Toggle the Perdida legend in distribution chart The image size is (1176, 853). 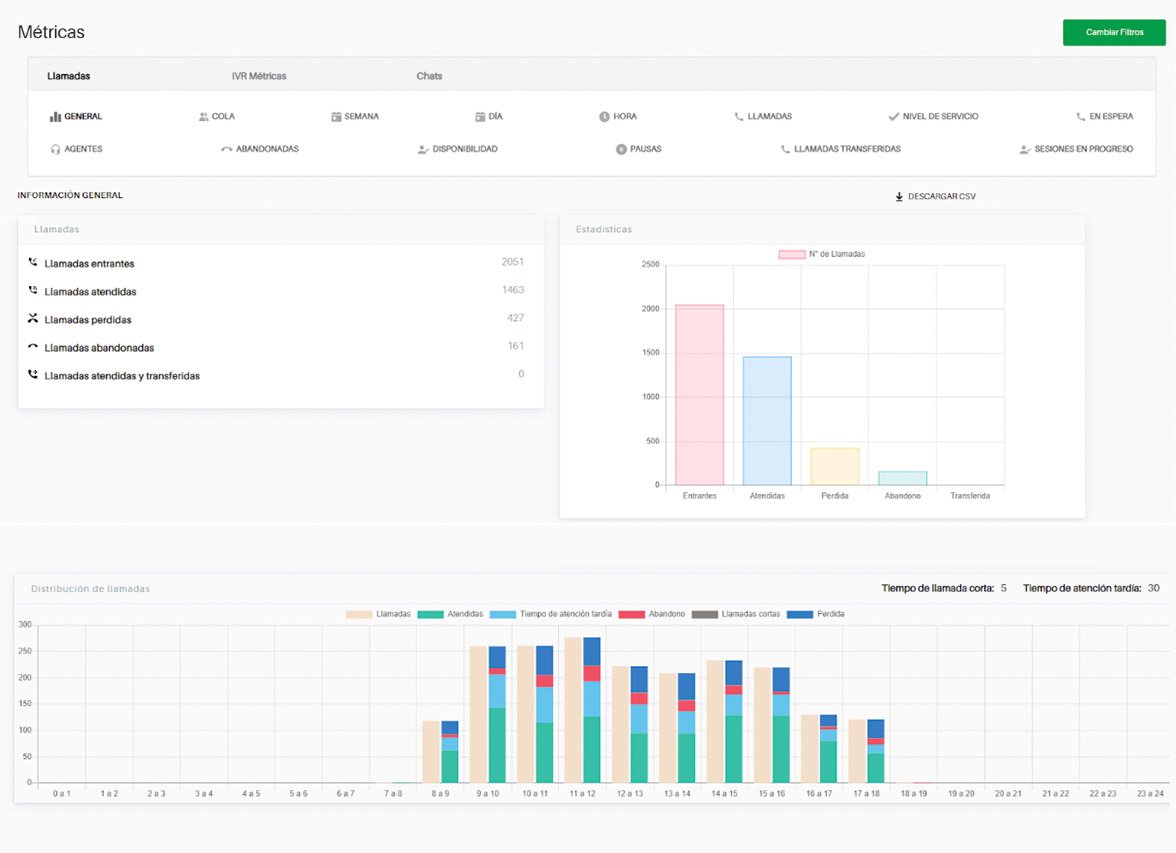[x=800, y=614]
